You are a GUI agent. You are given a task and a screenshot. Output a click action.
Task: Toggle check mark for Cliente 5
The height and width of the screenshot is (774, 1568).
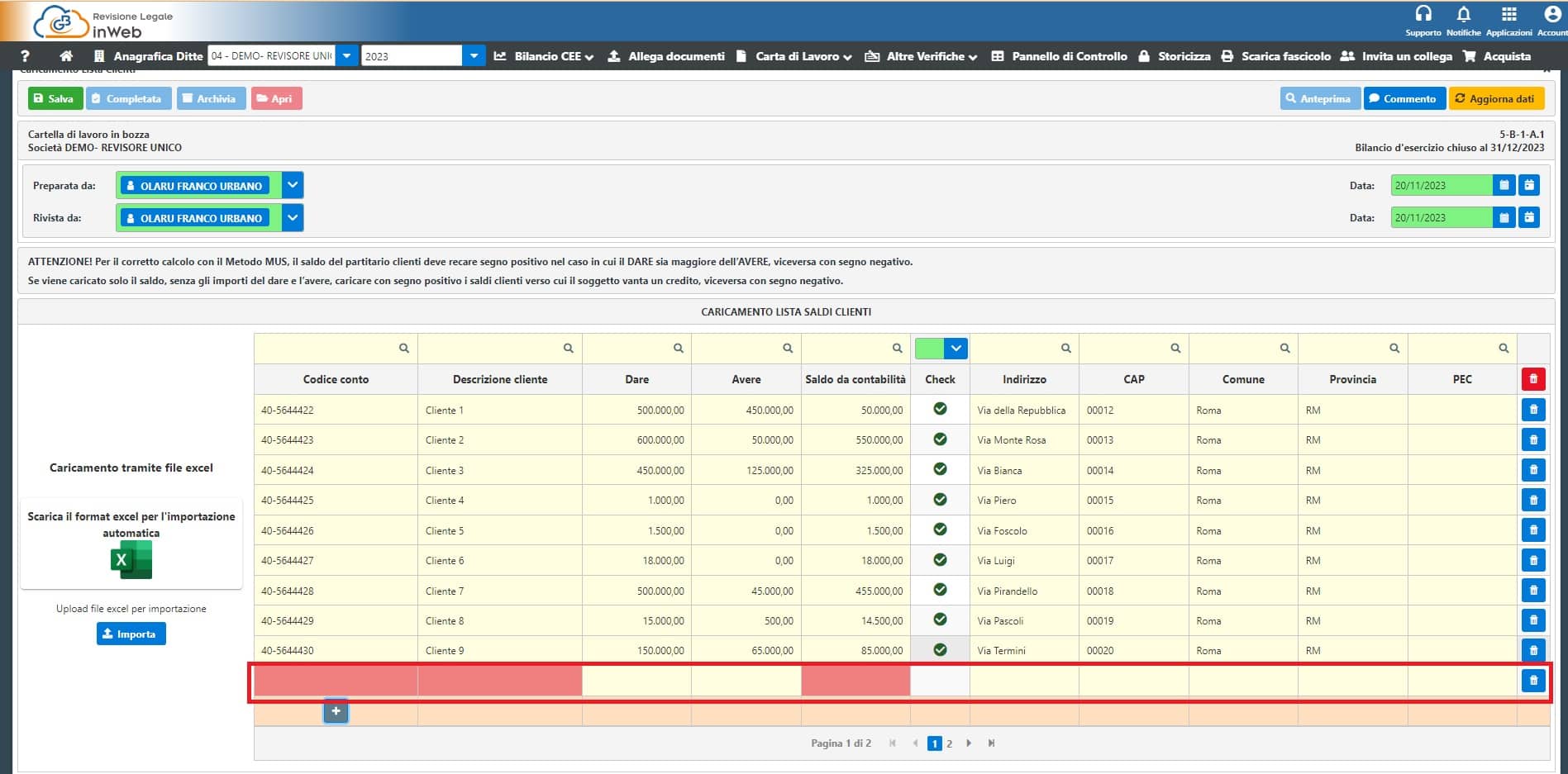940,529
